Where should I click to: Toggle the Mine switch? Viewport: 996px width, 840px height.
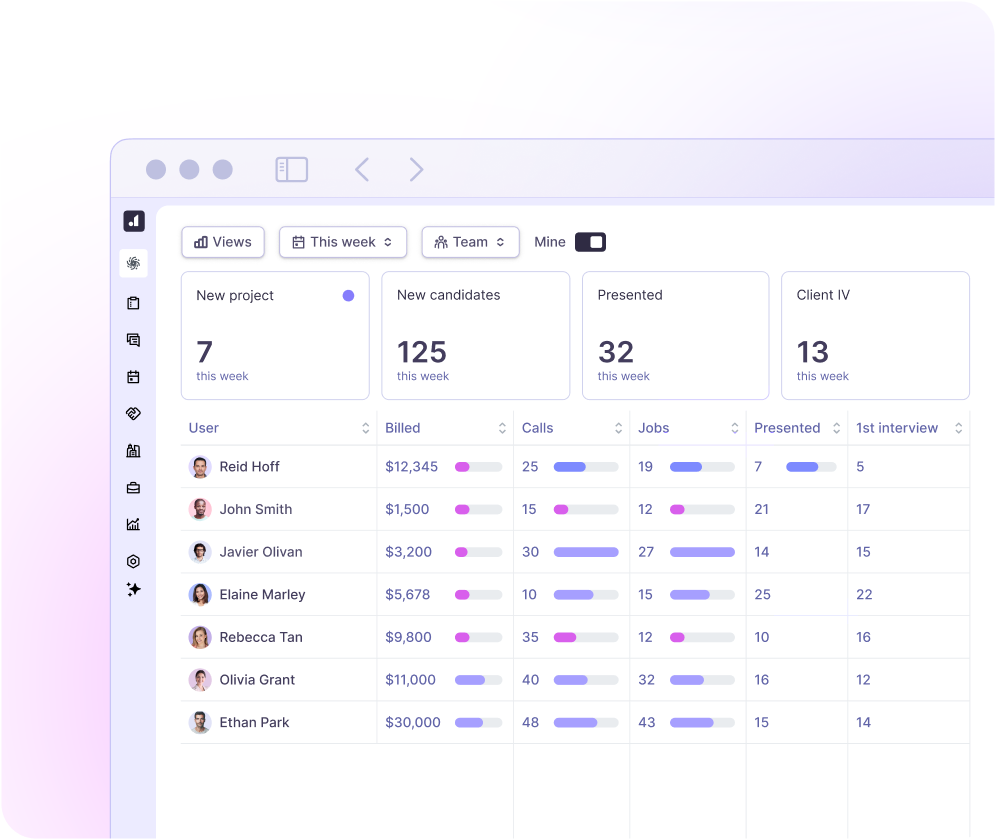590,242
